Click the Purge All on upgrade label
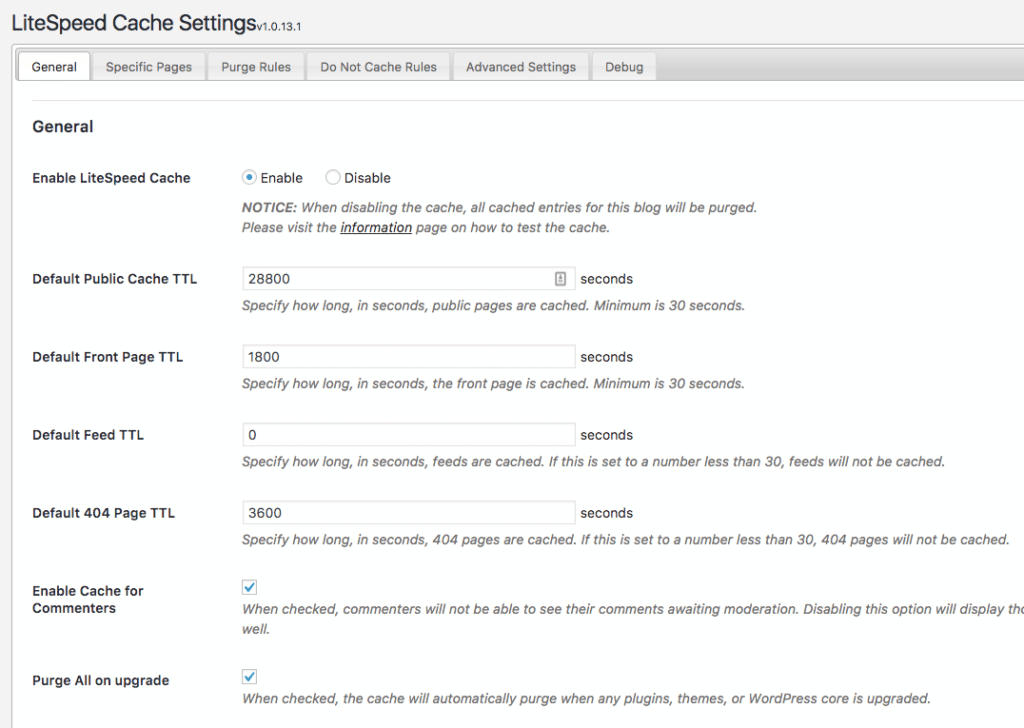Viewport: 1024px width, 728px height. [x=101, y=680]
